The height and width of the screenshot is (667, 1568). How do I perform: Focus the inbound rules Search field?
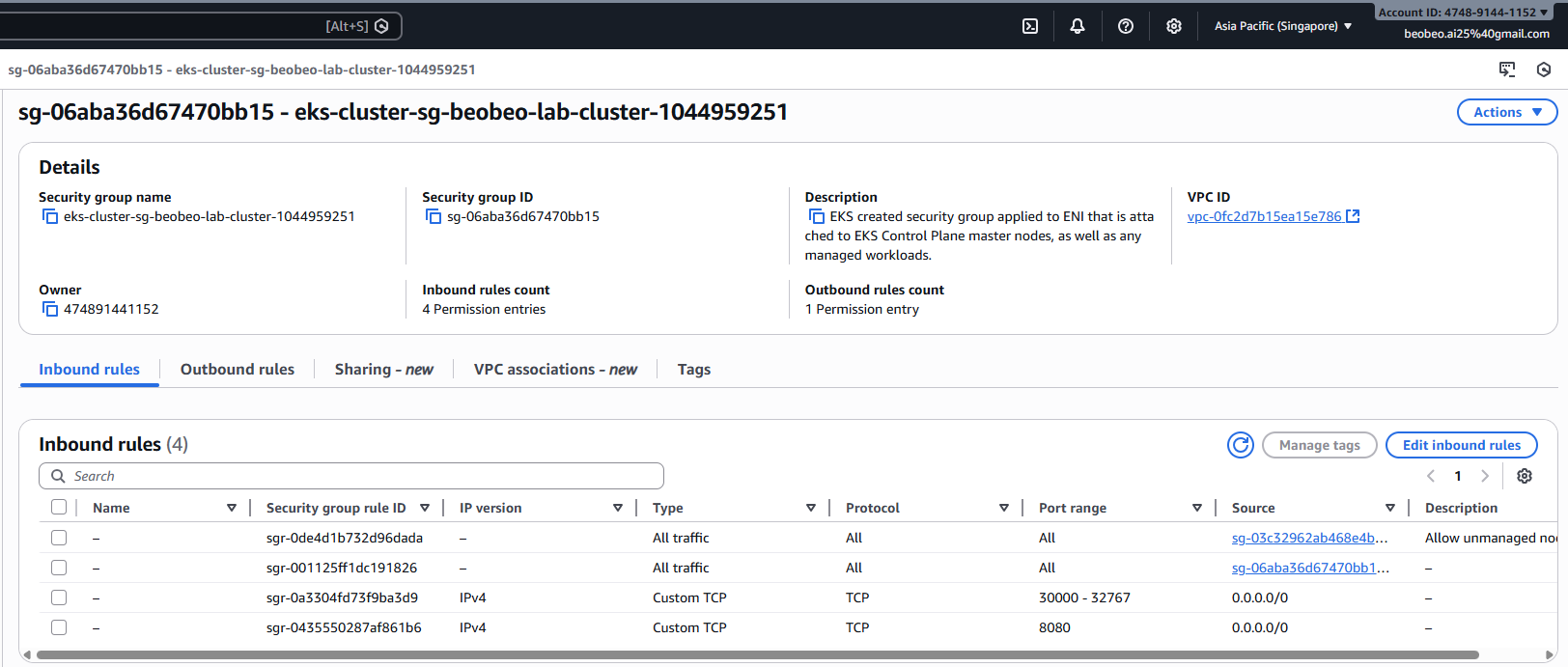point(357,476)
